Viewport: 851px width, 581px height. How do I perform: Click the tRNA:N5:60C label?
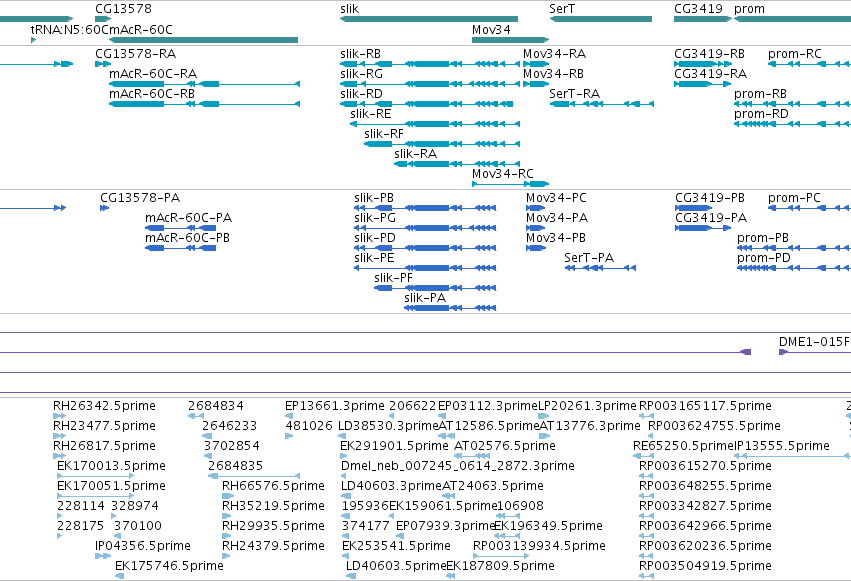tap(69, 29)
